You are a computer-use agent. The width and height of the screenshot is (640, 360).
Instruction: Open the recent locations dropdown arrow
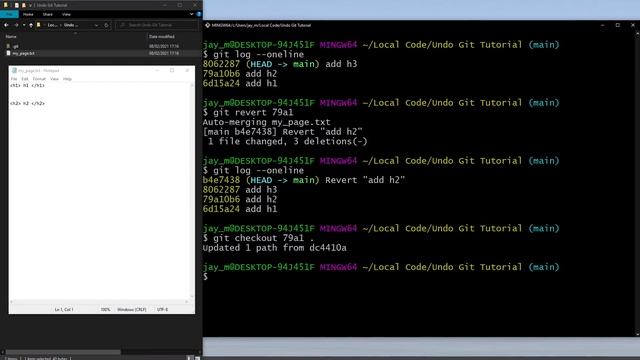click(24, 25)
